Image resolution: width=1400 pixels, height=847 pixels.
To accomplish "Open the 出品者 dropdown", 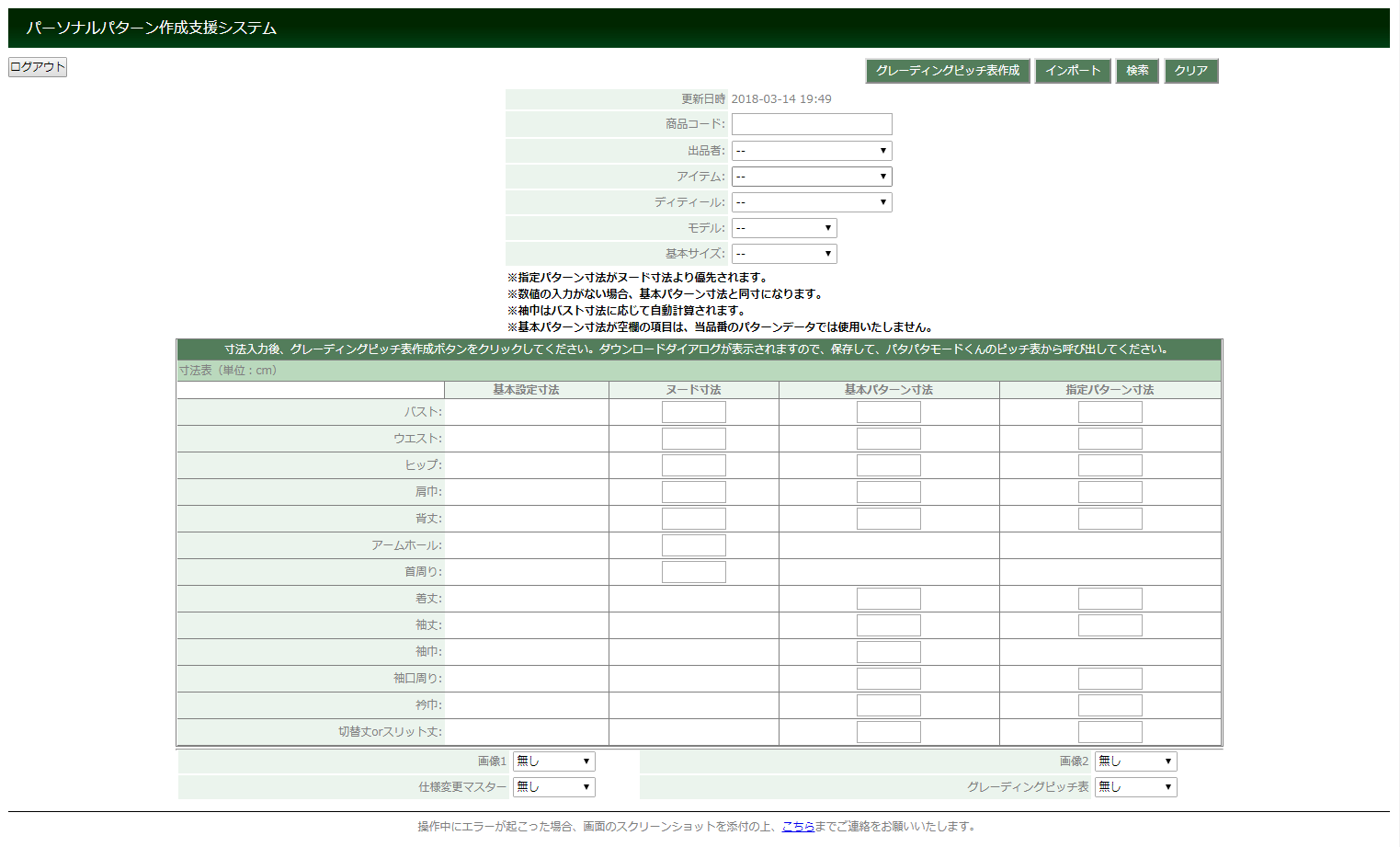I will tap(812, 151).
